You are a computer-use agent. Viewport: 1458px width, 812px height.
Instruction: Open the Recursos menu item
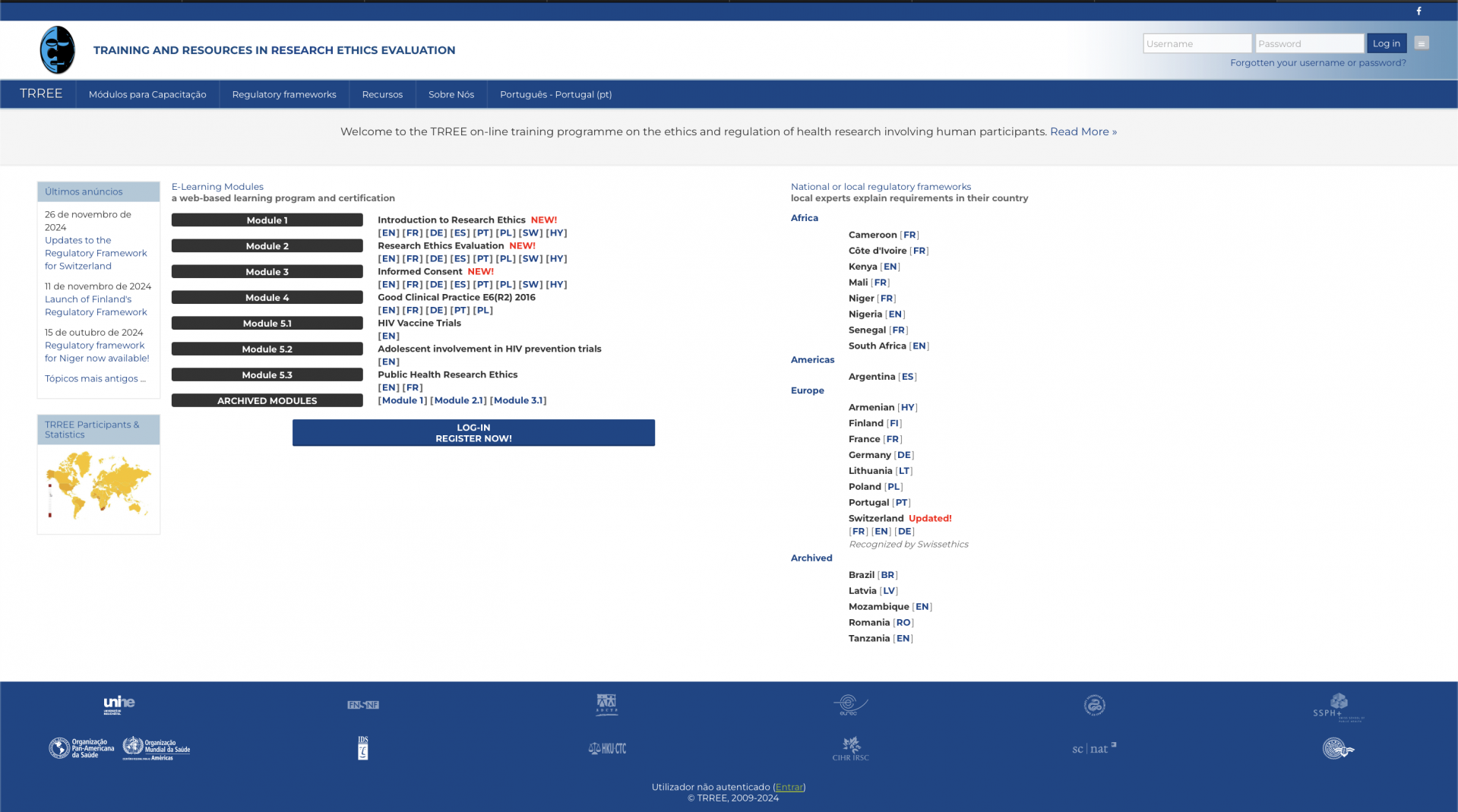[382, 94]
